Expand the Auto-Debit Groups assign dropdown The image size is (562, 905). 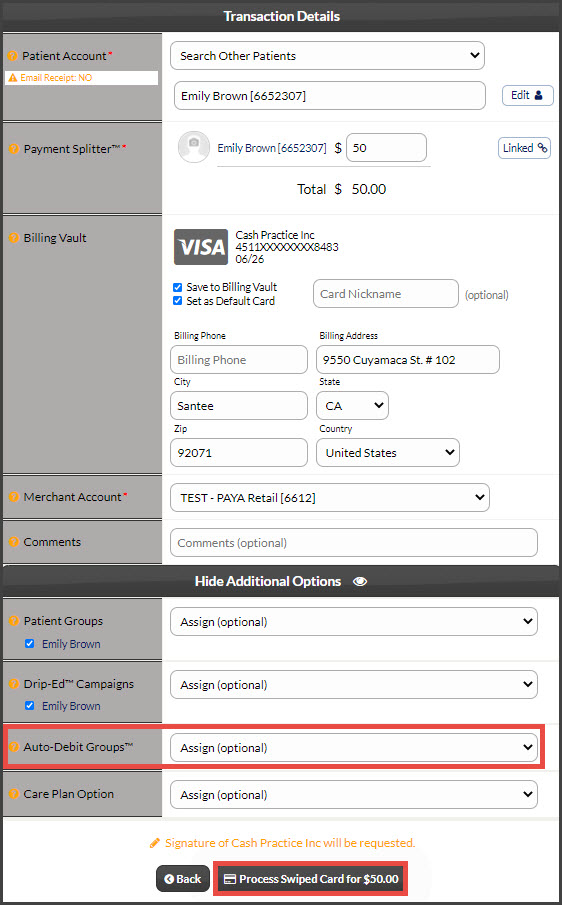coord(354,747)
